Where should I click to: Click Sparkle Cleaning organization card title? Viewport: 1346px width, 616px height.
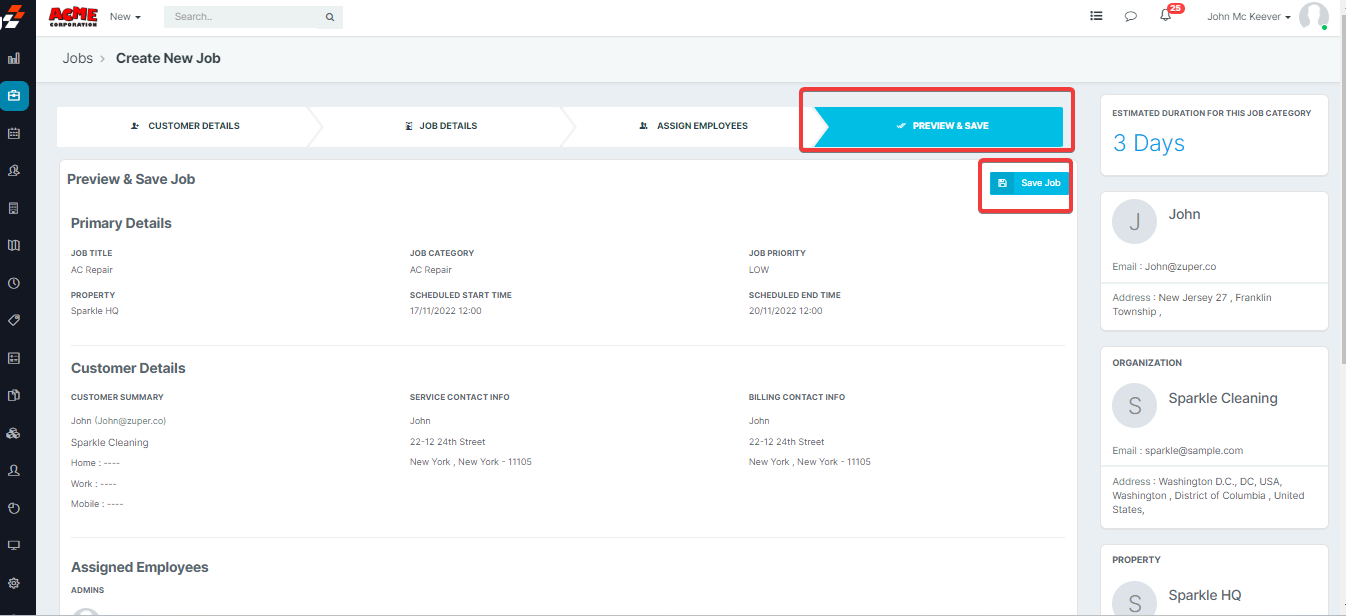pyautogui.click(x=1223, y=398)
